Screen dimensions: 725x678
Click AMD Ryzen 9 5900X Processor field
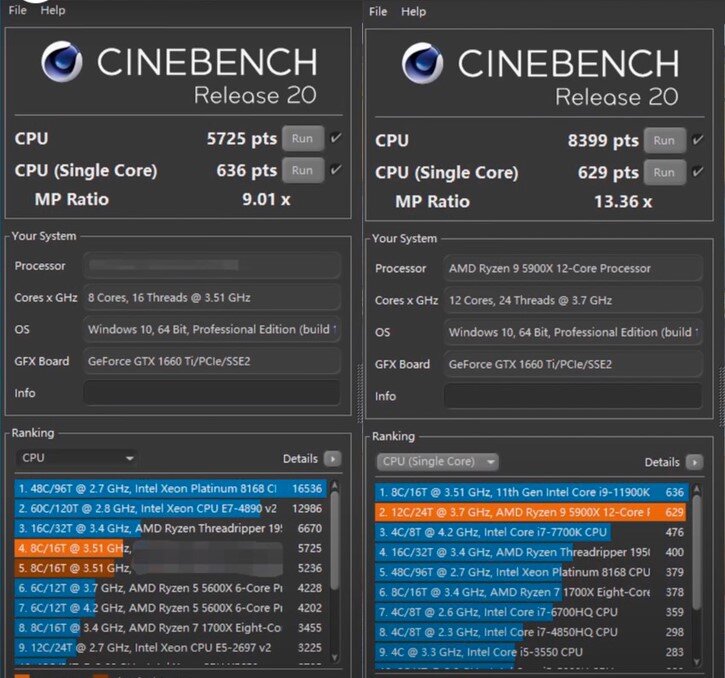click(573, 268)
